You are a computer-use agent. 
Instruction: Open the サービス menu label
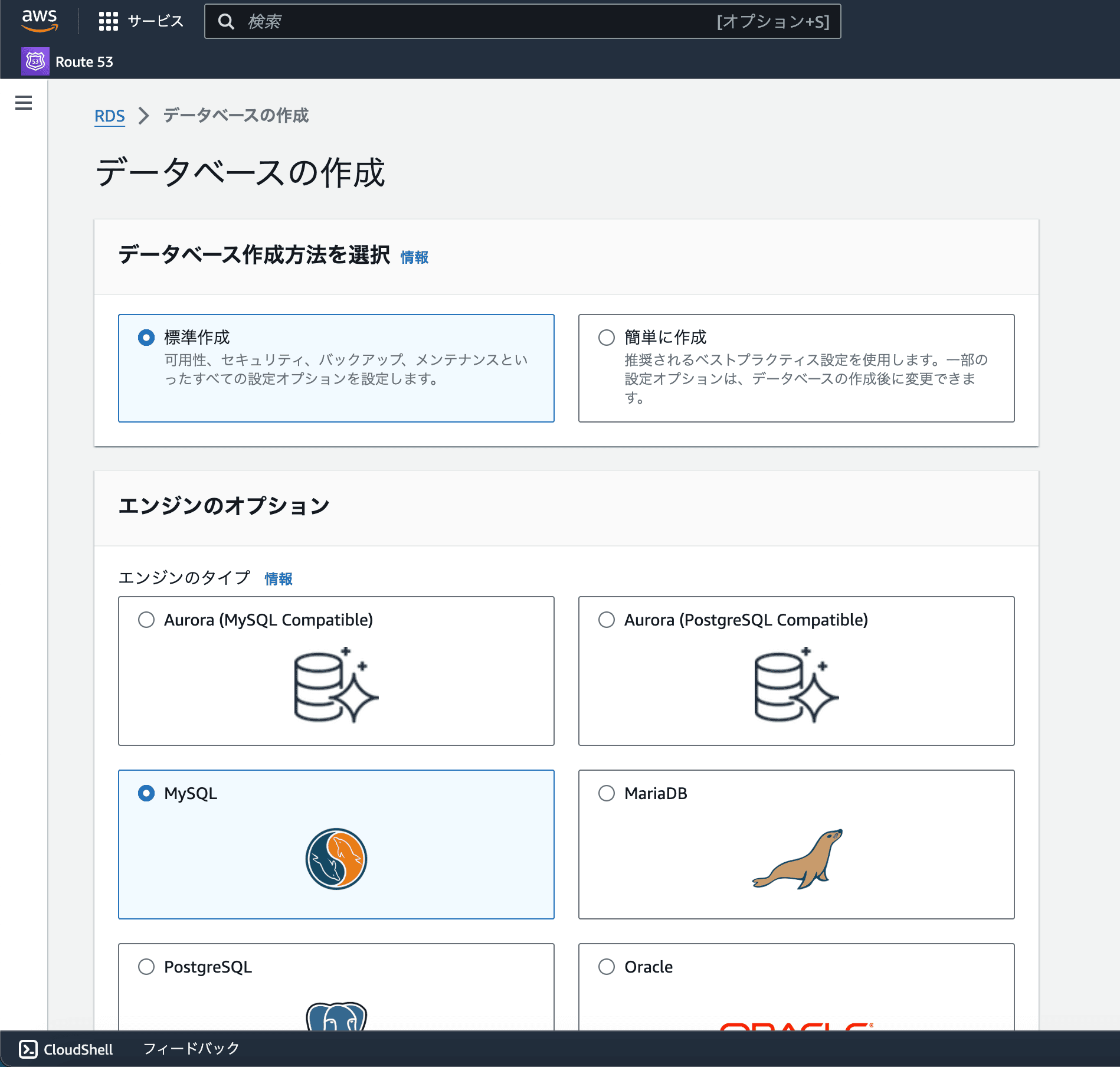pos(156,21)
